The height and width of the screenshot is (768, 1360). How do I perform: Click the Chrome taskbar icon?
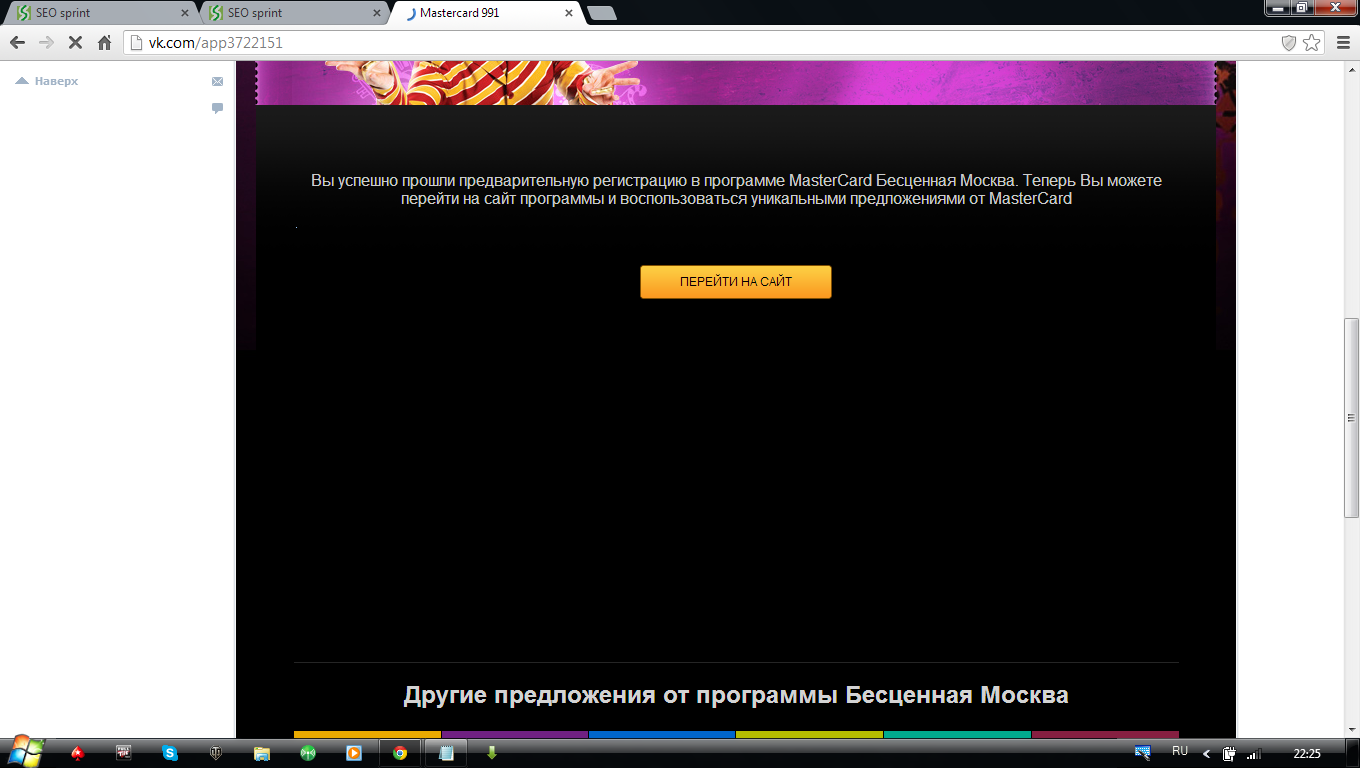coord(400,753)
